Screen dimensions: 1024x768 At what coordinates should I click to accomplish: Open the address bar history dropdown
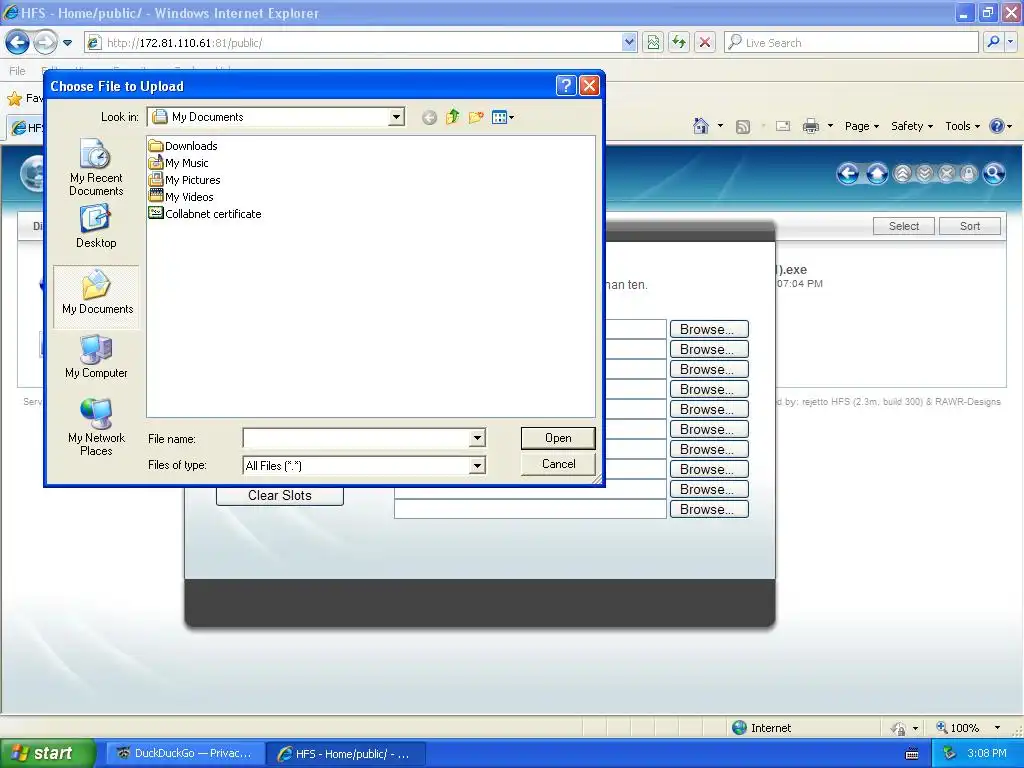629,42
